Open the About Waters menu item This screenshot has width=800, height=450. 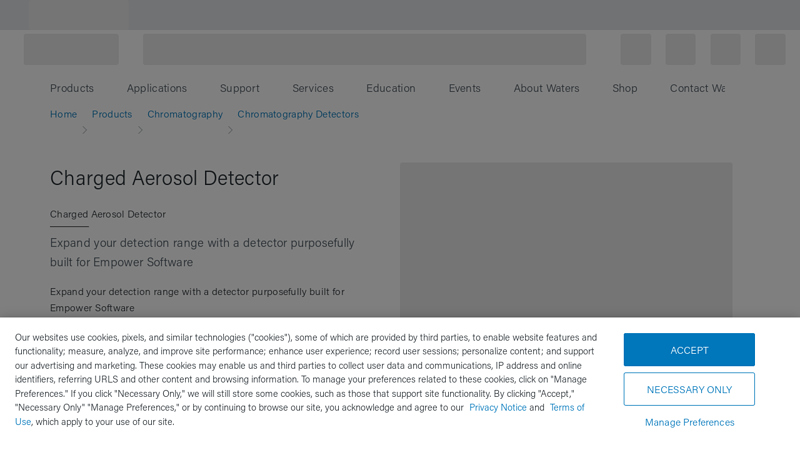(546, 88)
